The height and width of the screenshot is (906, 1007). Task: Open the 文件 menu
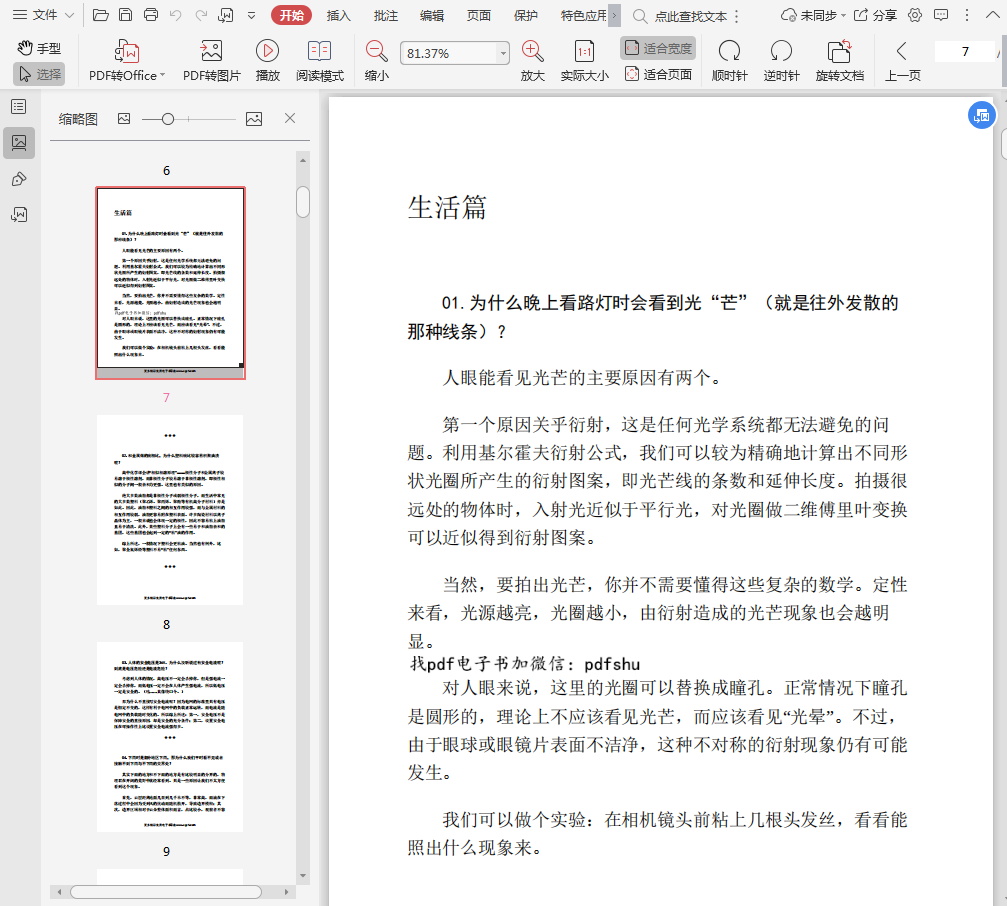pos(43,15)
